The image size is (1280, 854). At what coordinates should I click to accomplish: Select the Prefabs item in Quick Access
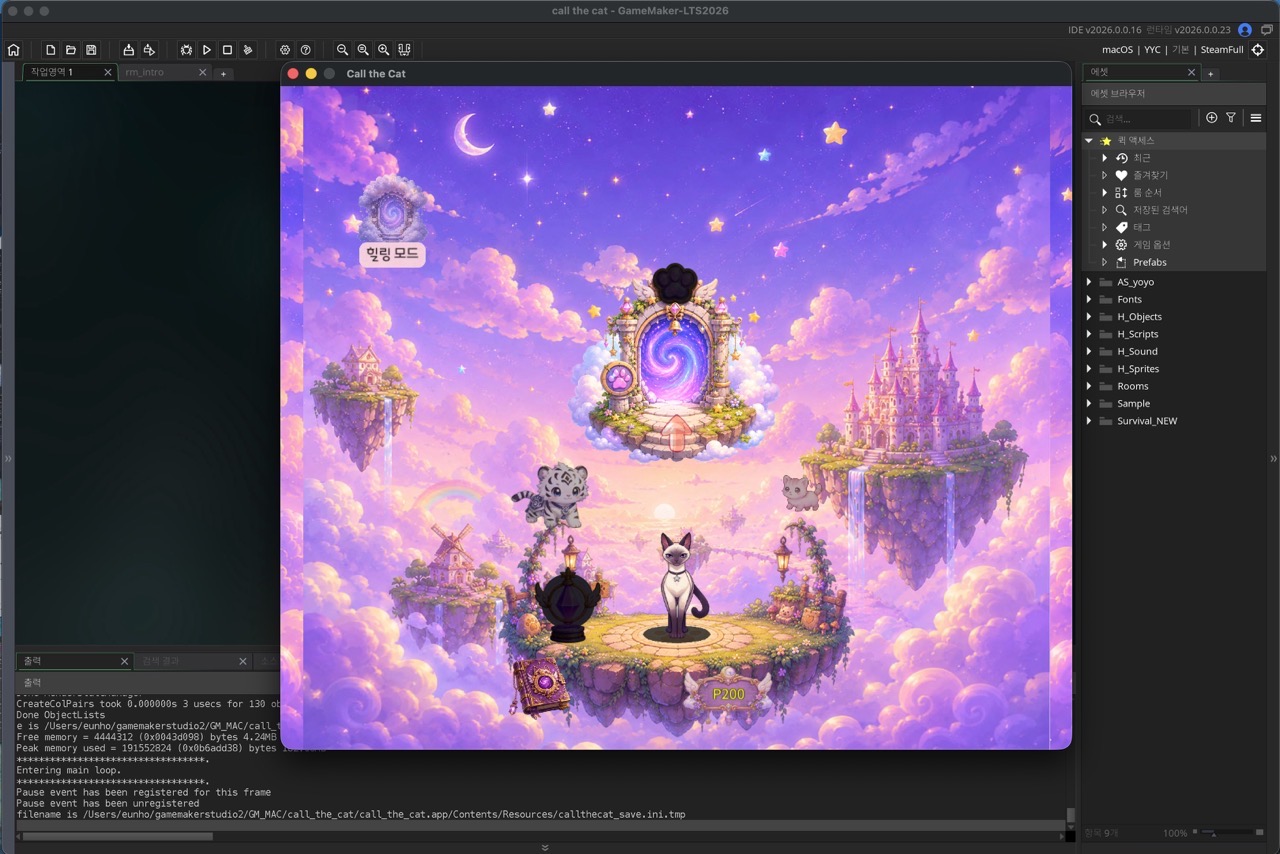(x=1149, y=262)
